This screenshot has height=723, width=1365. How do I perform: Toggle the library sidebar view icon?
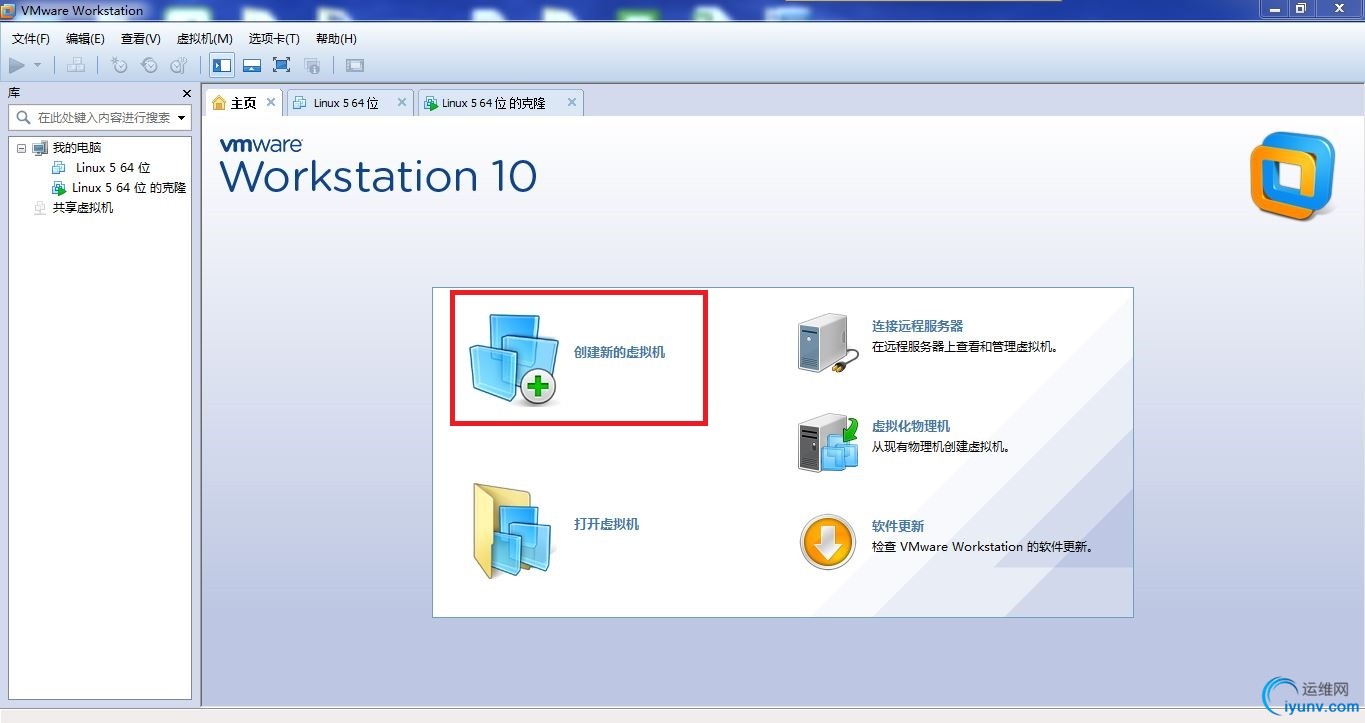(222, 66)
